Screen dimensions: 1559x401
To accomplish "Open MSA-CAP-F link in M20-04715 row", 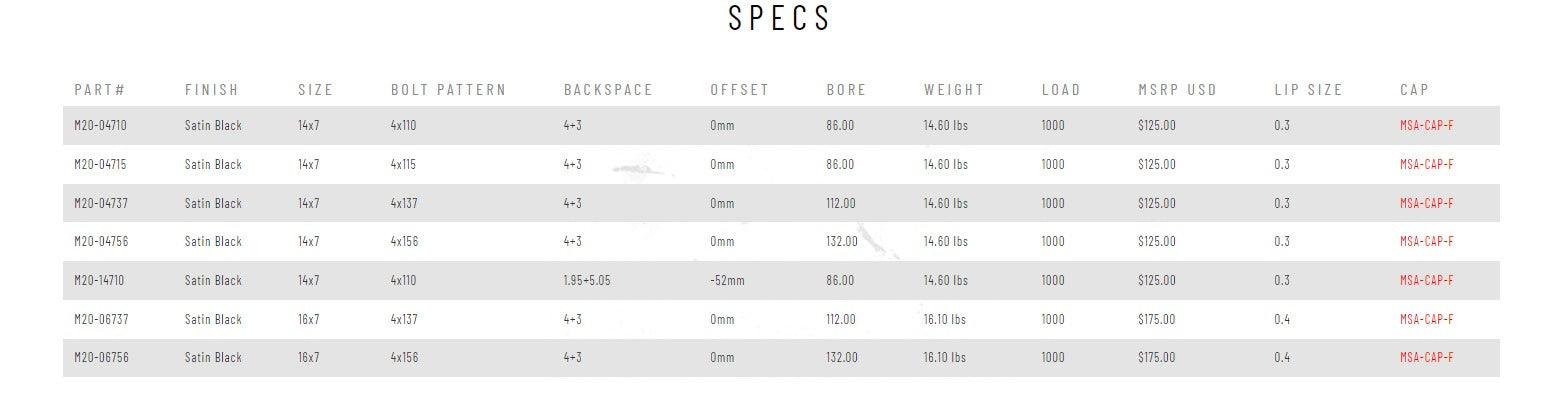I will click(1426, 165).
